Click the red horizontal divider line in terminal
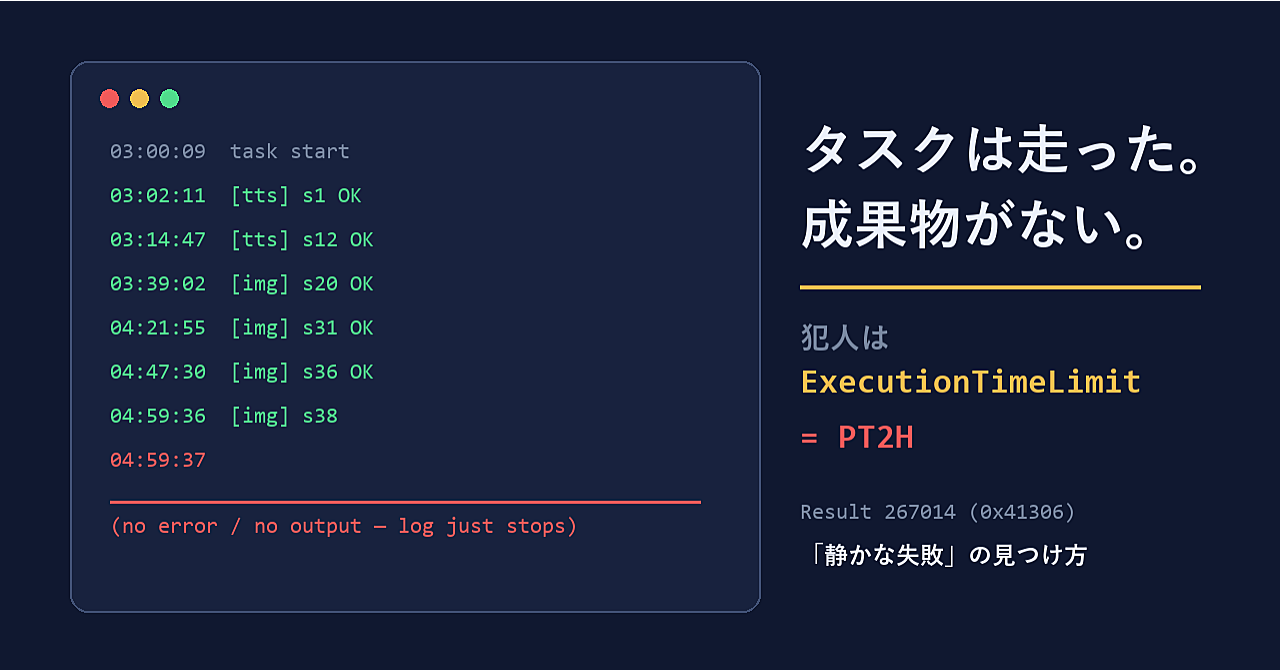The width and height of the screenshot is (1280, 670). point(405,502)
